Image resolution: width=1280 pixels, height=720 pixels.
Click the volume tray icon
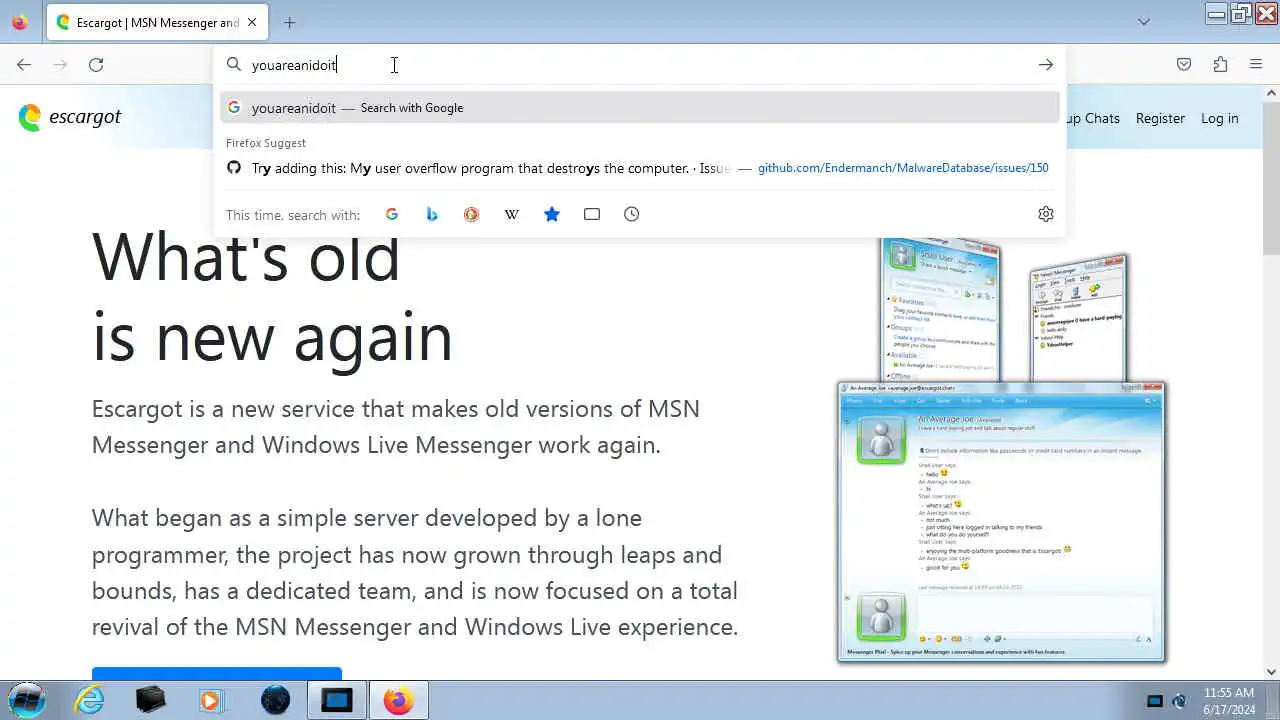(1180, 701)
